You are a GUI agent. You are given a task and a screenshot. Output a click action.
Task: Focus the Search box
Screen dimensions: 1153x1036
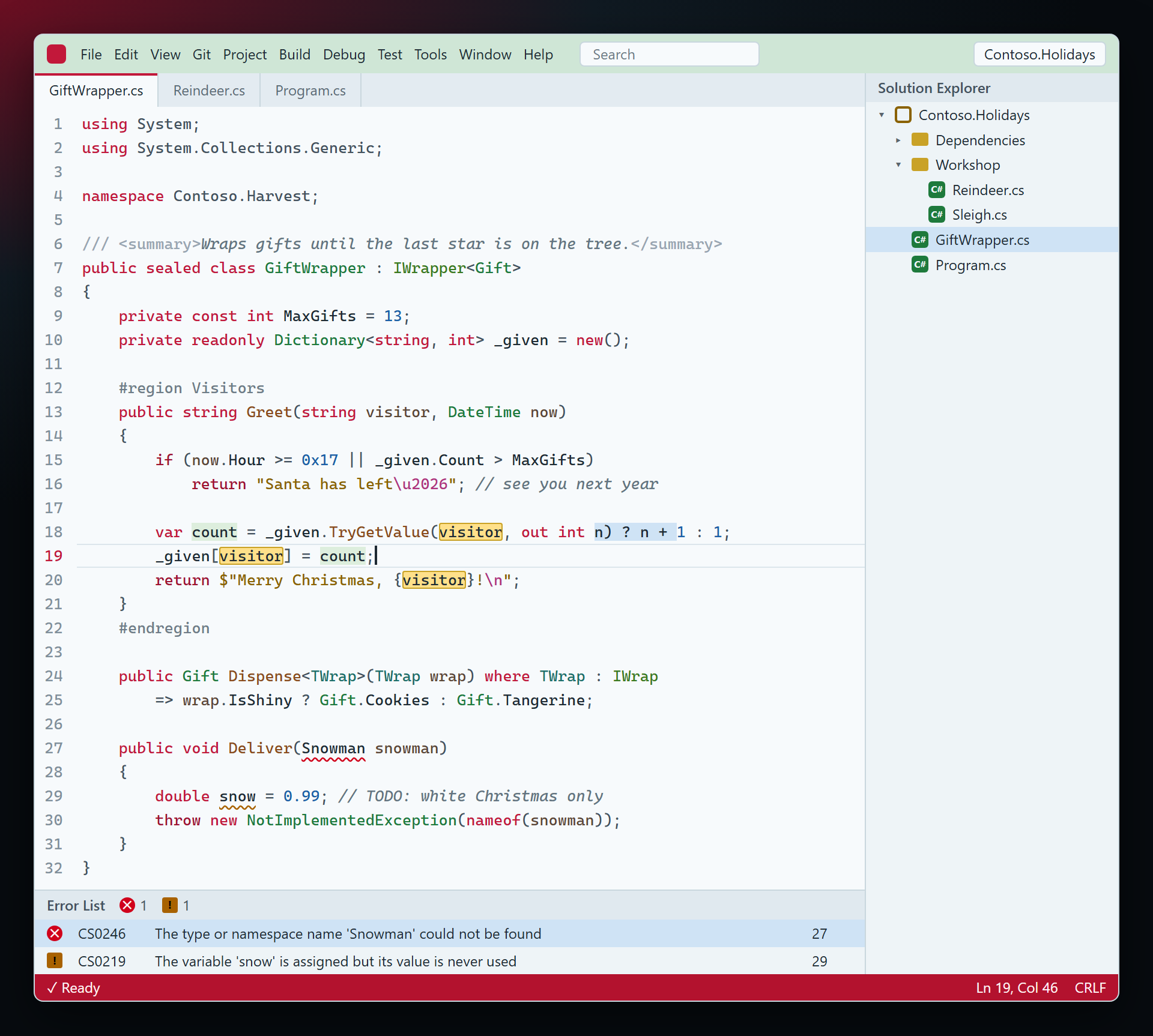pos(669,55)
